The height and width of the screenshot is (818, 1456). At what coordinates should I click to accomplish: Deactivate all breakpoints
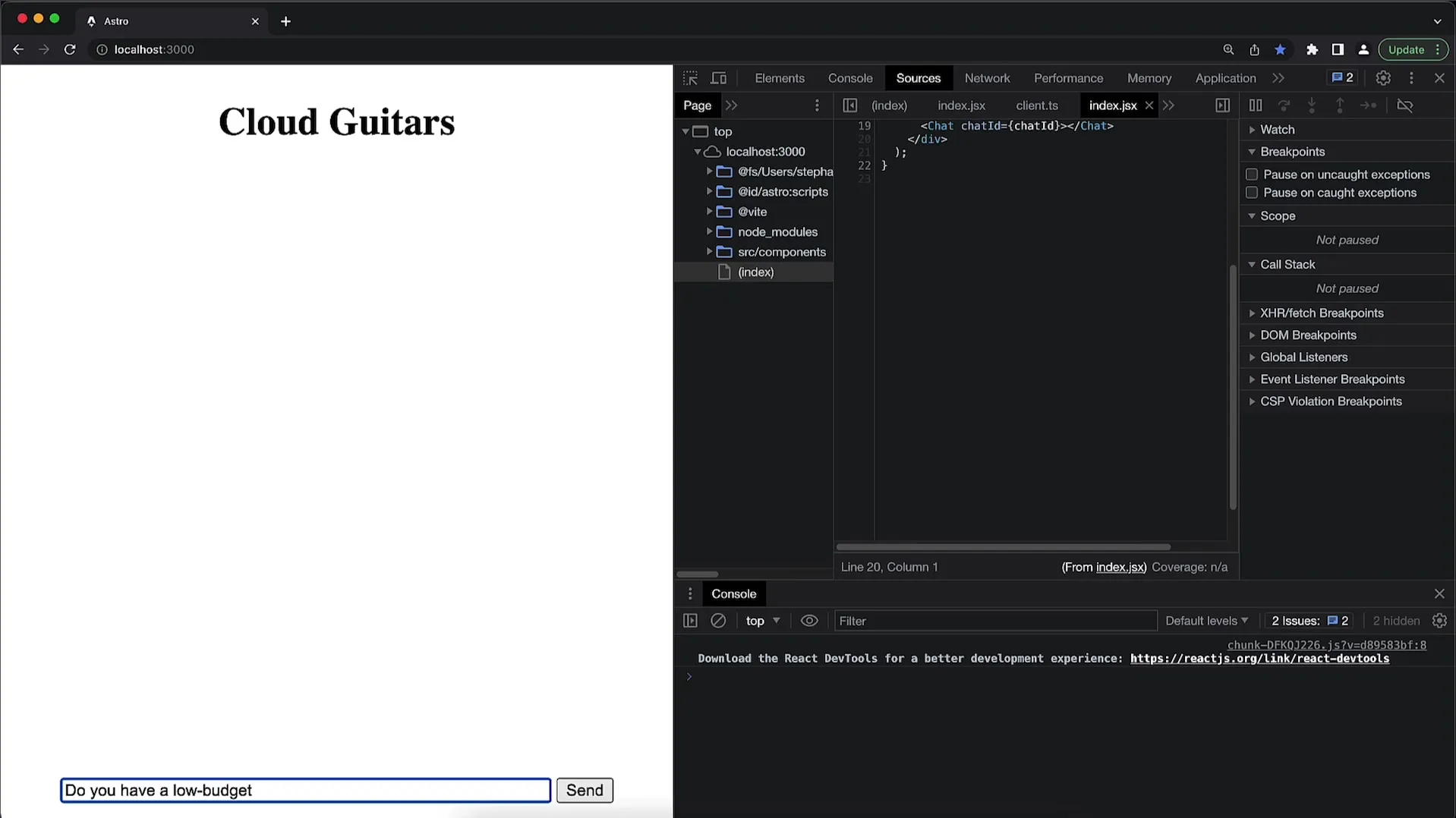tap(1405, 105)
